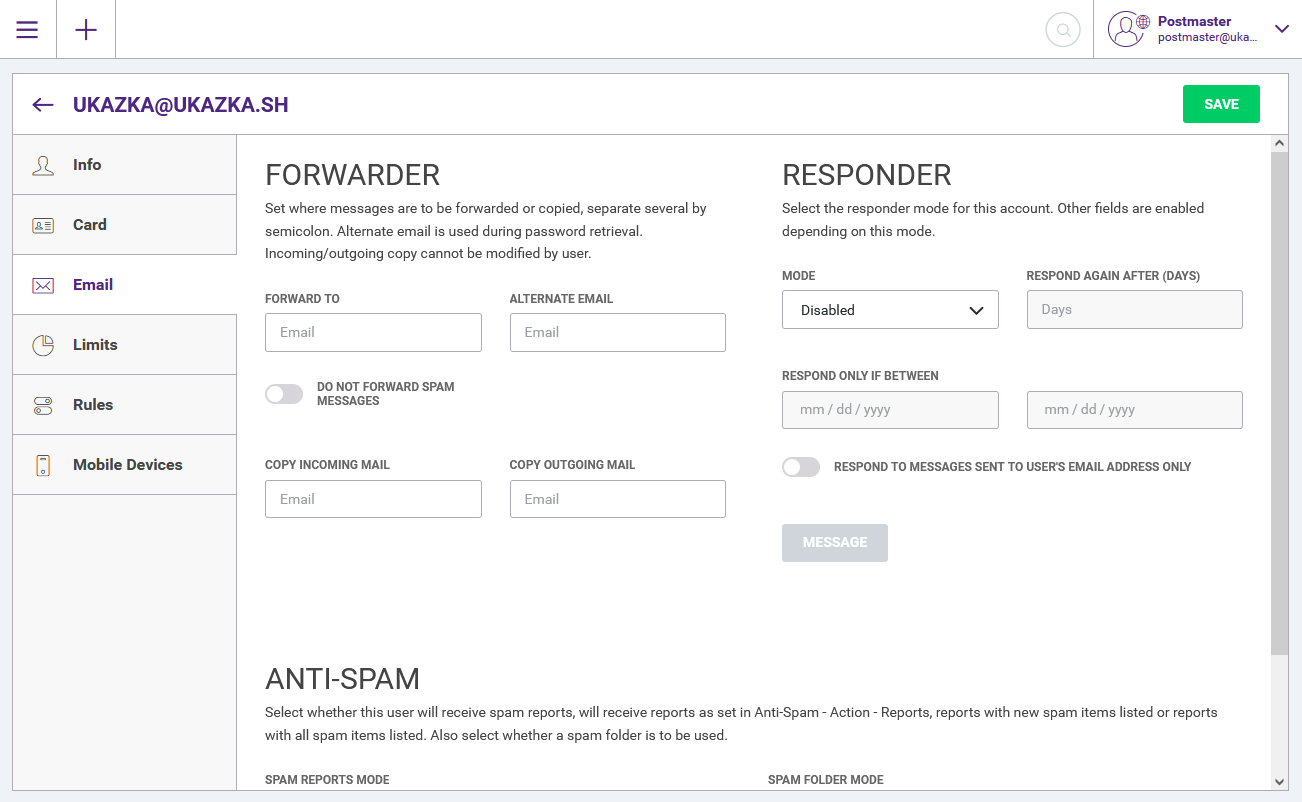Switch to the Rules tab

click(93, 405)
